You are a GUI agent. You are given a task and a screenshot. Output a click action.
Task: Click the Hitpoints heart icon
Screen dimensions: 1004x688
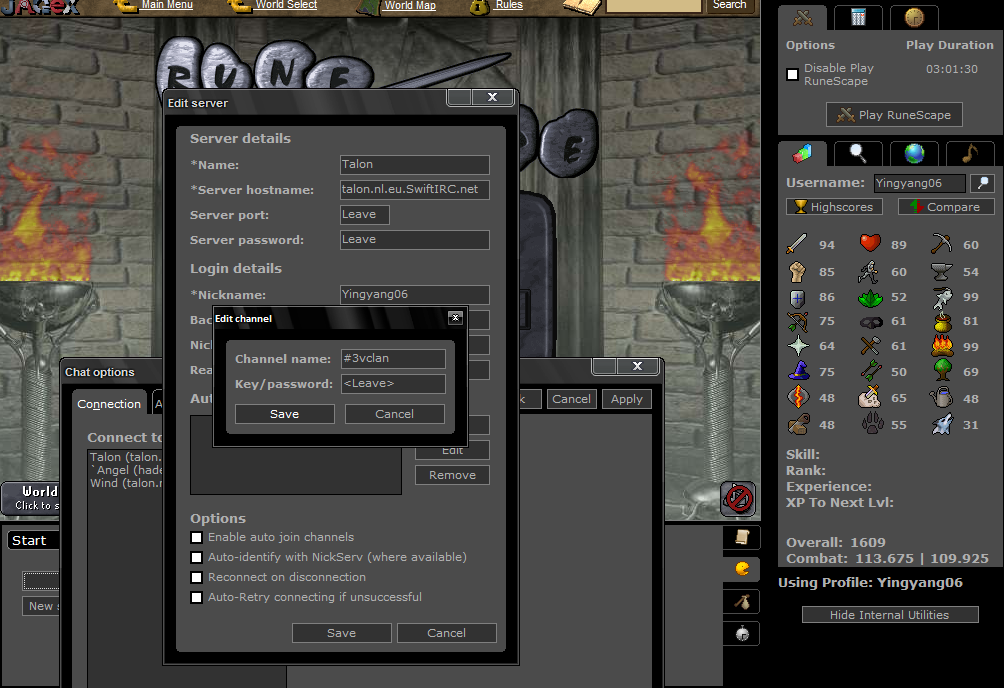[870, 243]
